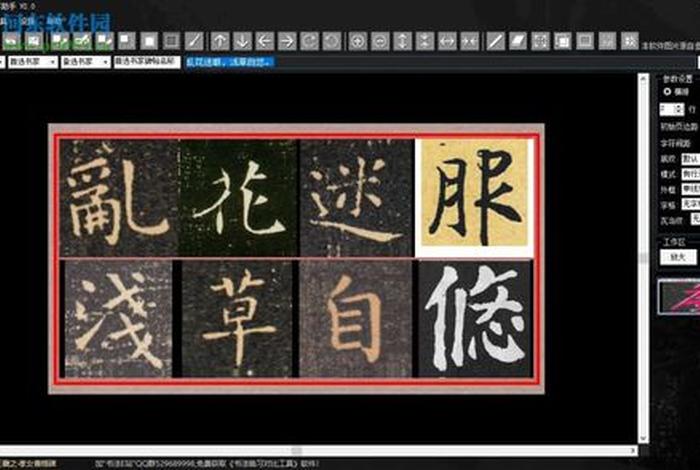Viewport: 700px width, 470px height.
Task: Select the 迷 character cell
Action: 357,198
